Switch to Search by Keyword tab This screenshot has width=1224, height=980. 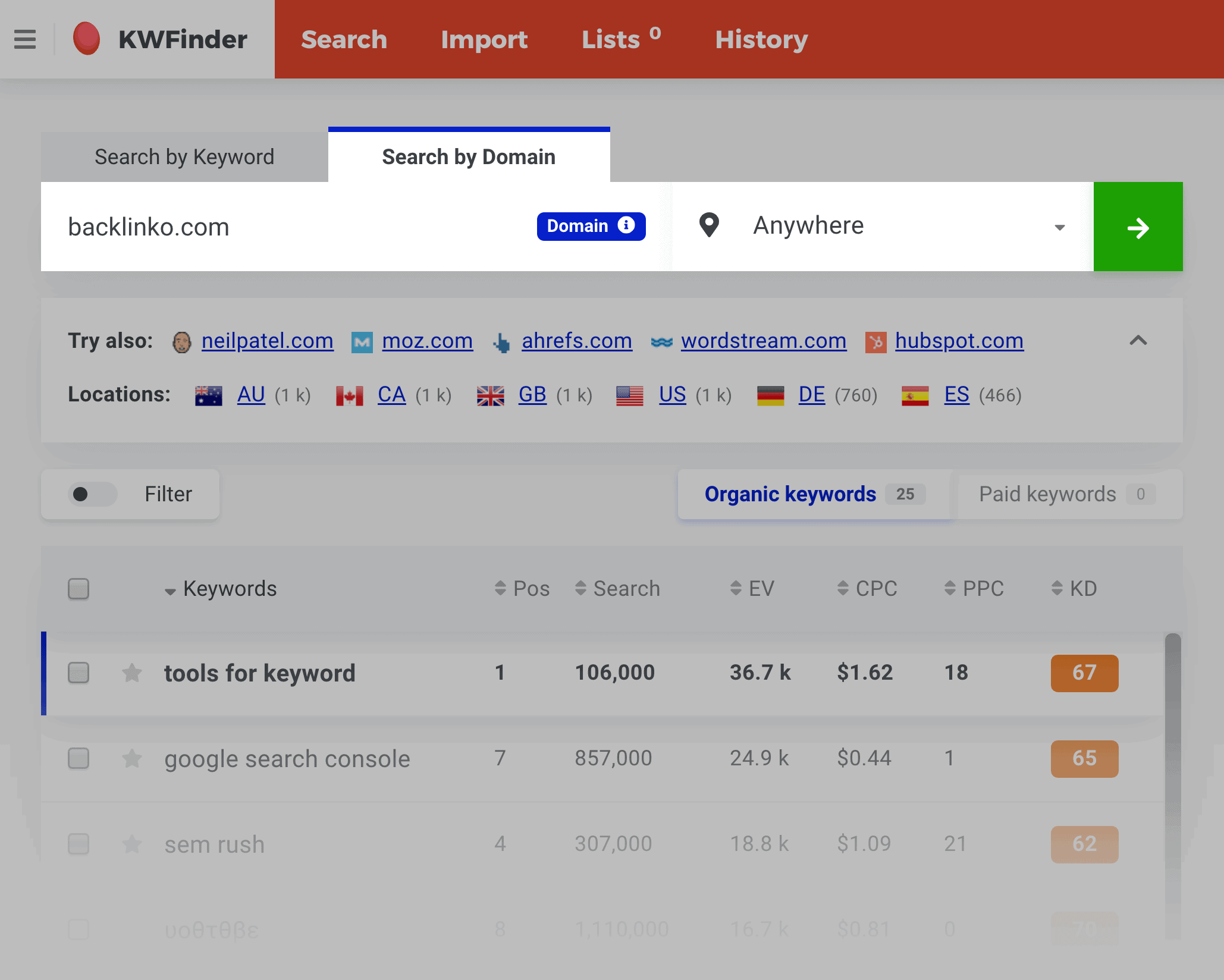pyautogui.click(x=184, y=157)
